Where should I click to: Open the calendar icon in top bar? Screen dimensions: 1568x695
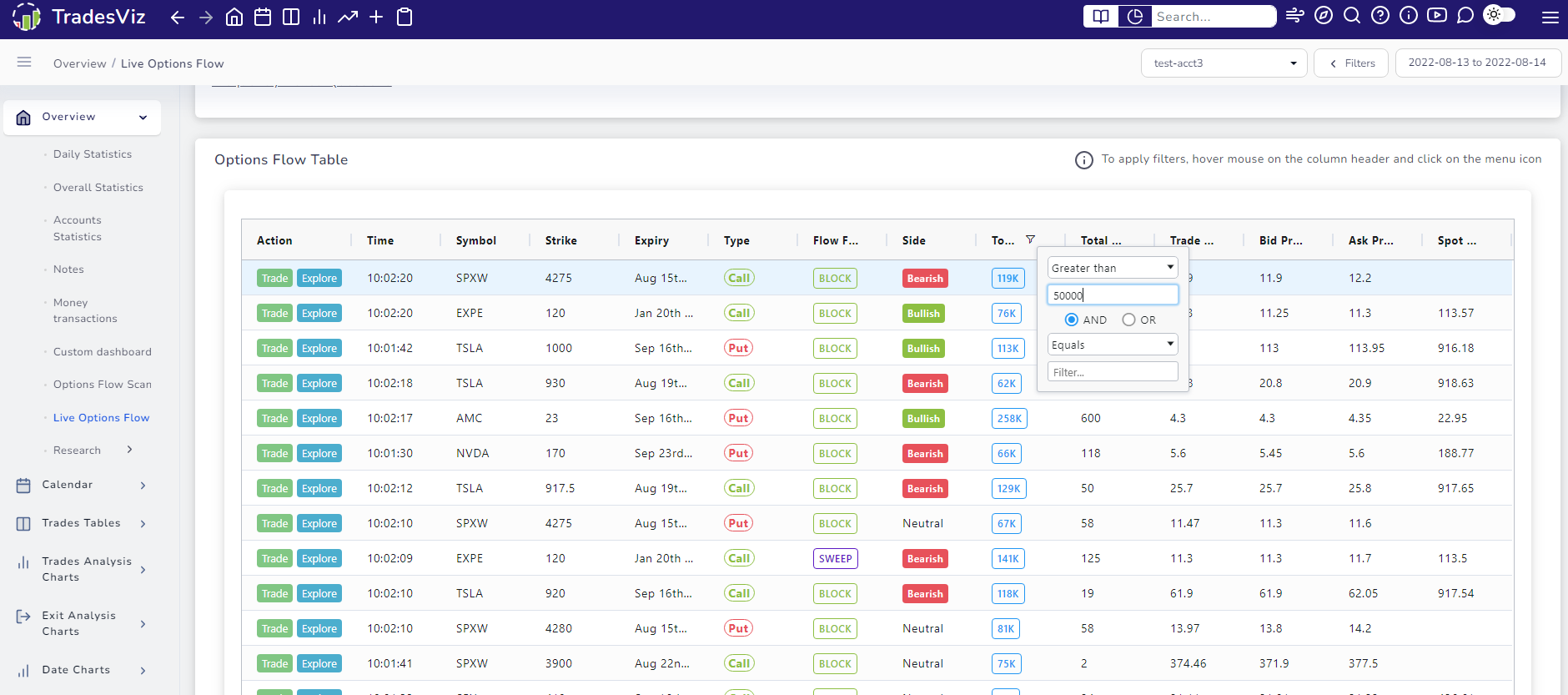pyautogui.click(x=263, y=17)
